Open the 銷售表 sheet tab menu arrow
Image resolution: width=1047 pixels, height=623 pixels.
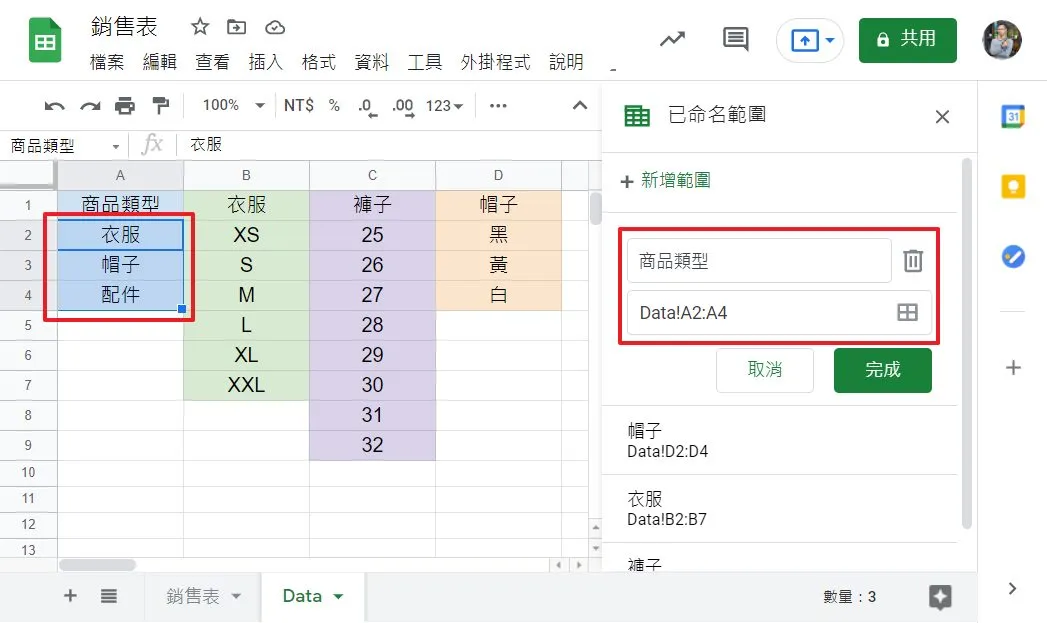(x=236, y=596)
